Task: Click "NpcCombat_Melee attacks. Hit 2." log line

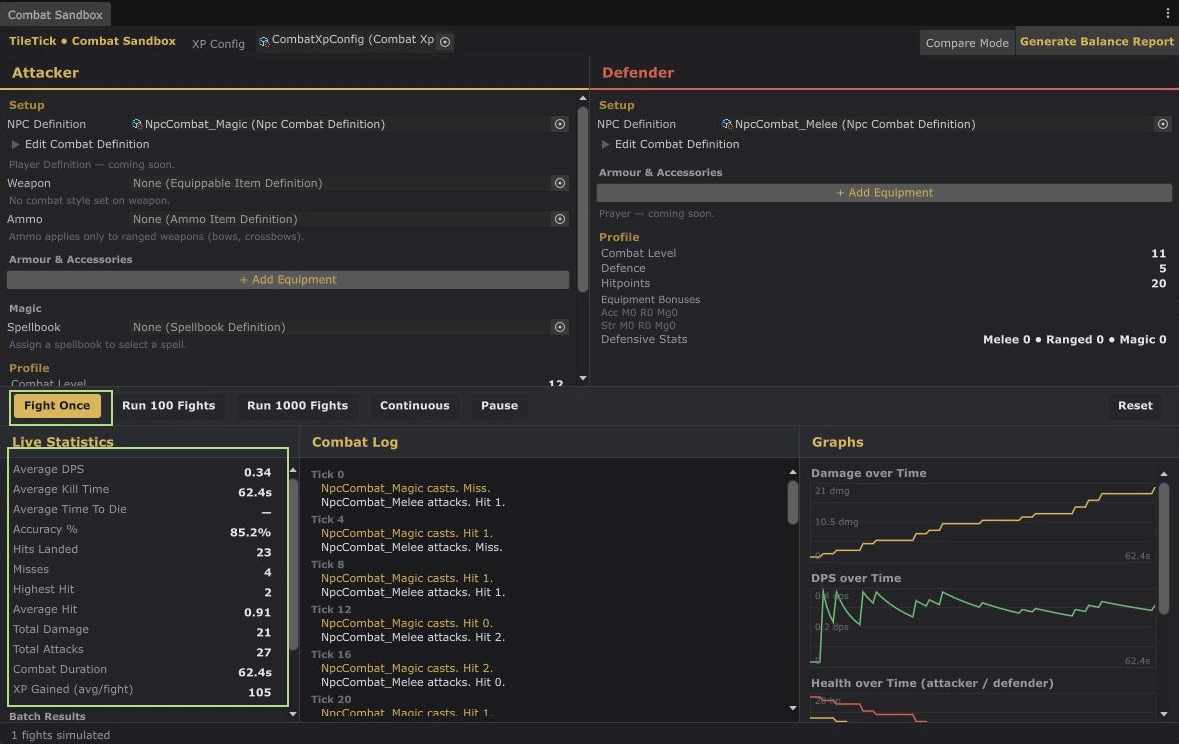Action: click(413, 637)
